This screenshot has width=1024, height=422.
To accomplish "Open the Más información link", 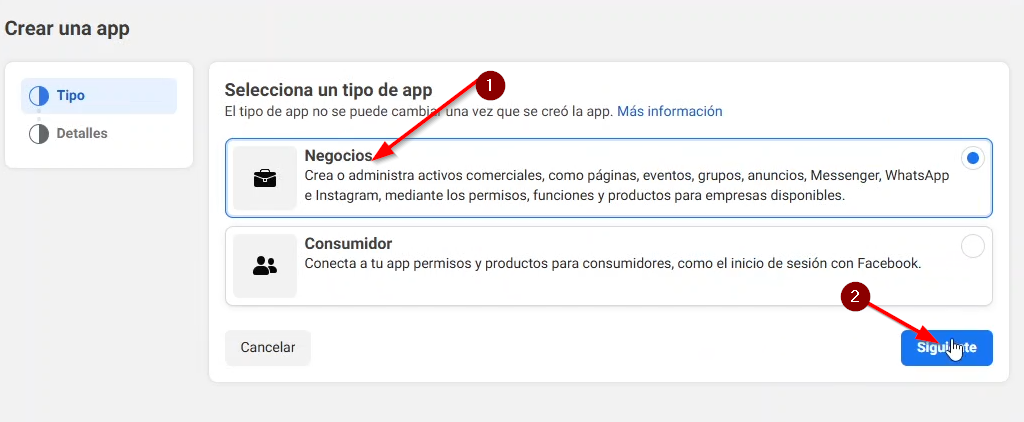I will (670, 111).
